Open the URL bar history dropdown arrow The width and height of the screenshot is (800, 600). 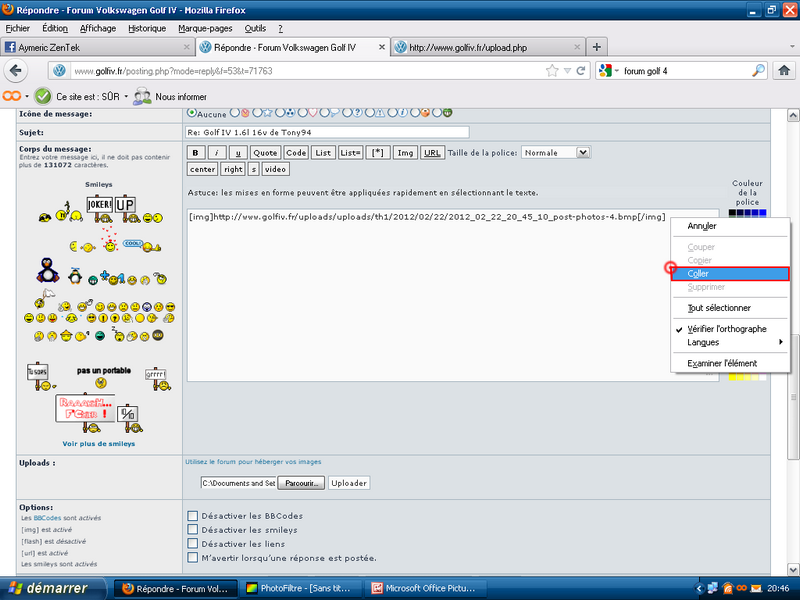[567, 71]
